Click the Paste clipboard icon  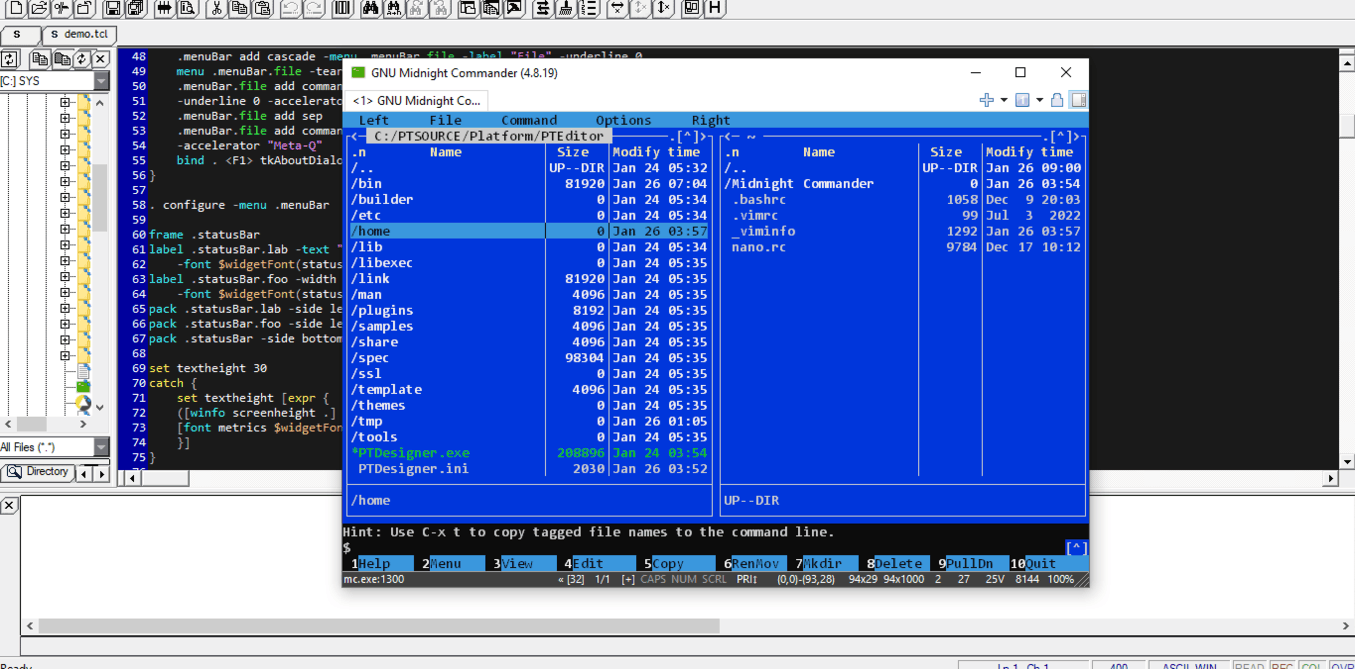262,9
